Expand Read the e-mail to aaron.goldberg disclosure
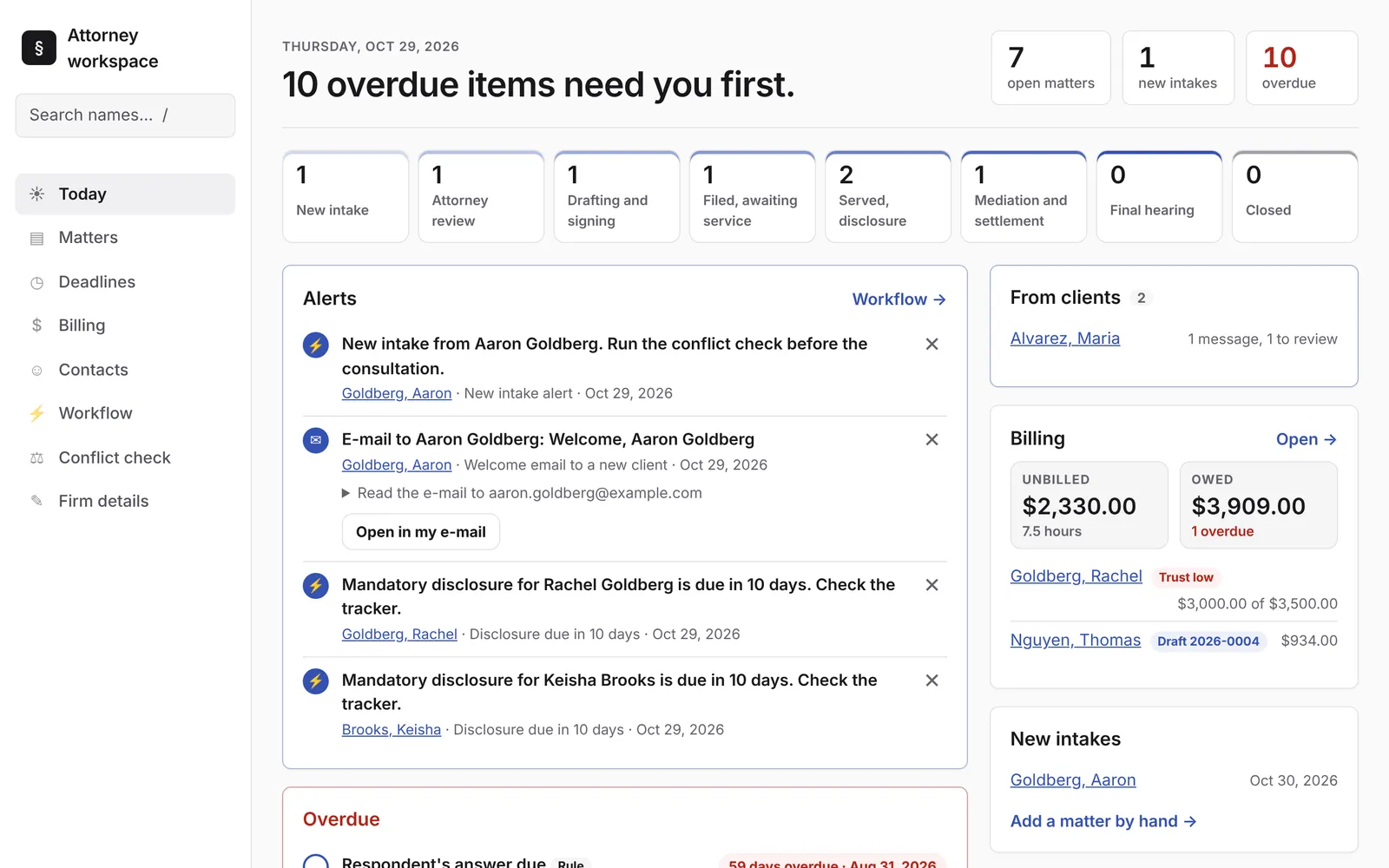The image size is (1389, 868). pos(522,493)
